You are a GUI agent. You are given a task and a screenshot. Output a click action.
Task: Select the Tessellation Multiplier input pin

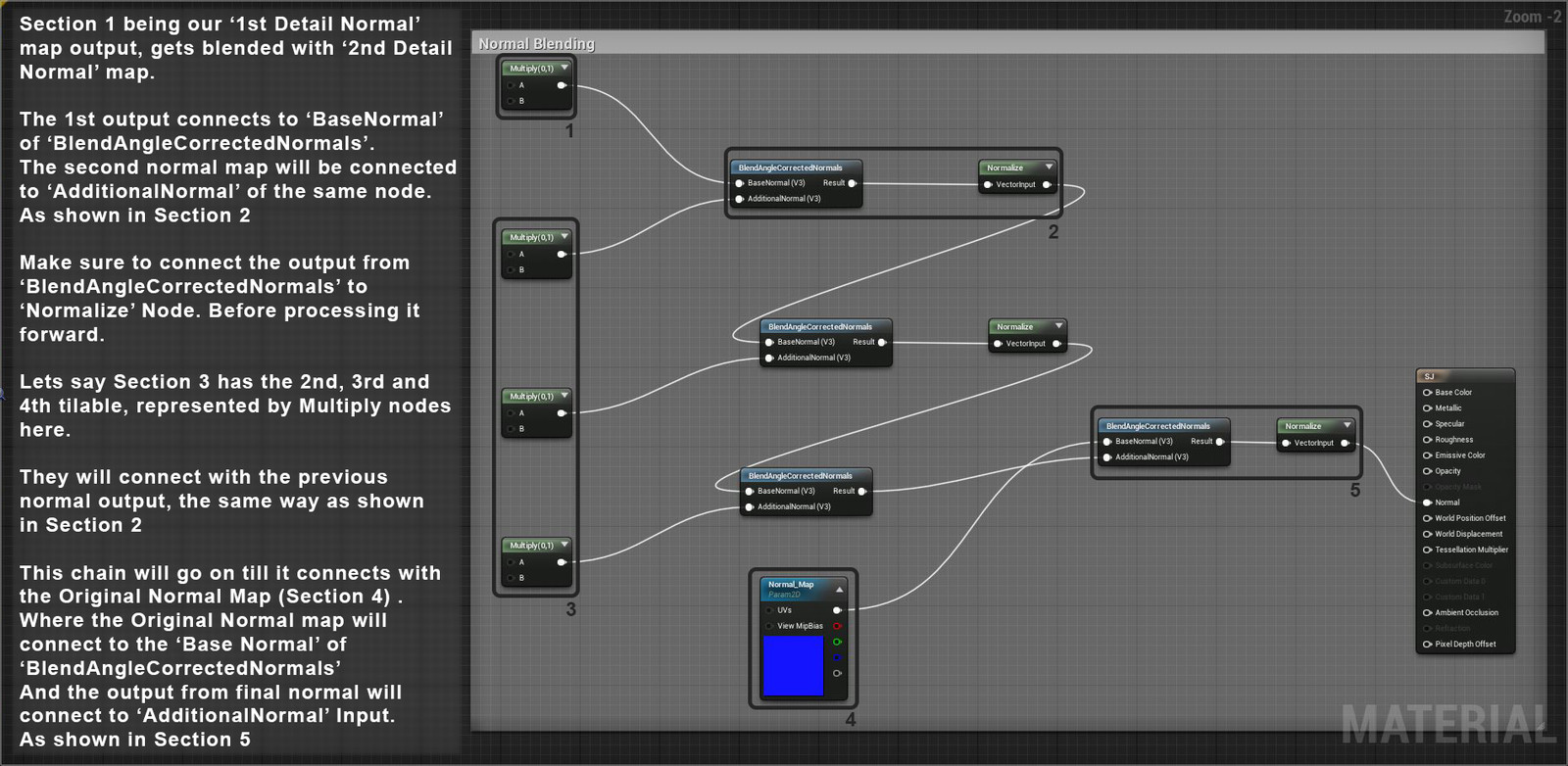(x=1427, y=550)
